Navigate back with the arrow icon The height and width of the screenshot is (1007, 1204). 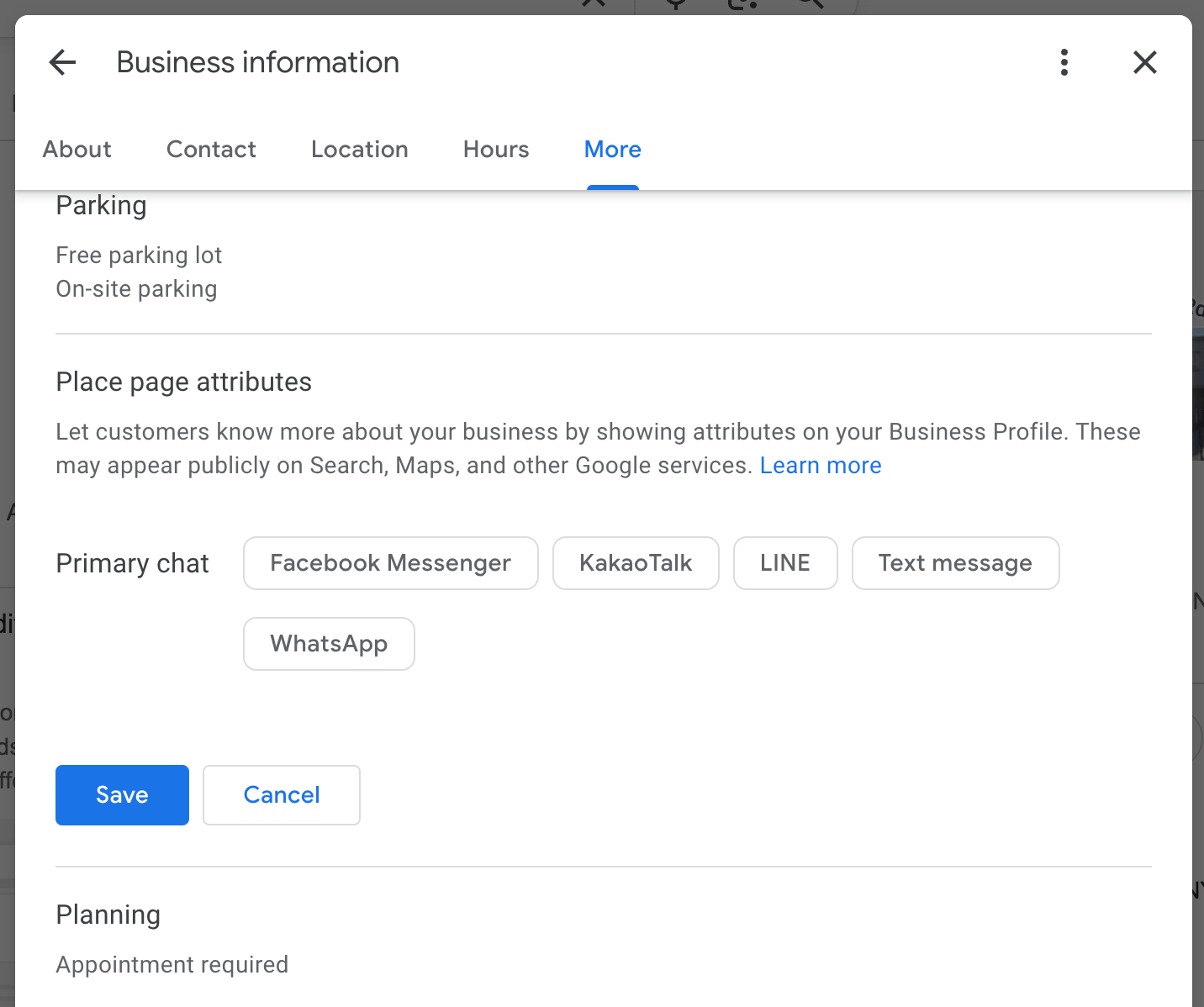(62, 62)
